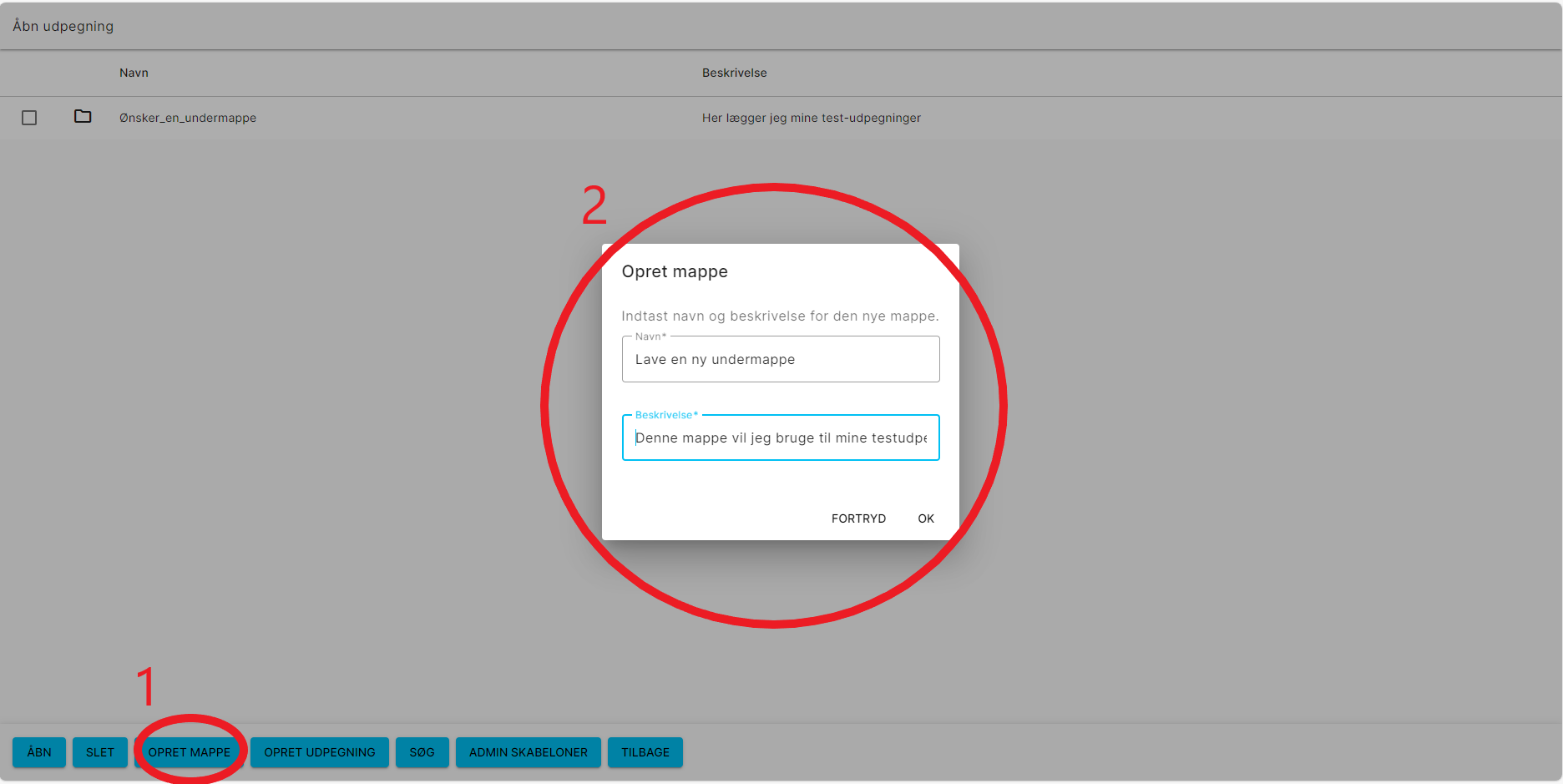
Task: Confirm the new folder with OK
Action: (x=925, y=518)
